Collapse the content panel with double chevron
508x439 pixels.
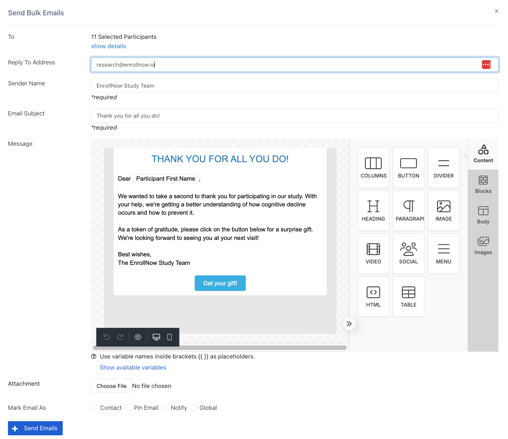[x=349, y=324]
